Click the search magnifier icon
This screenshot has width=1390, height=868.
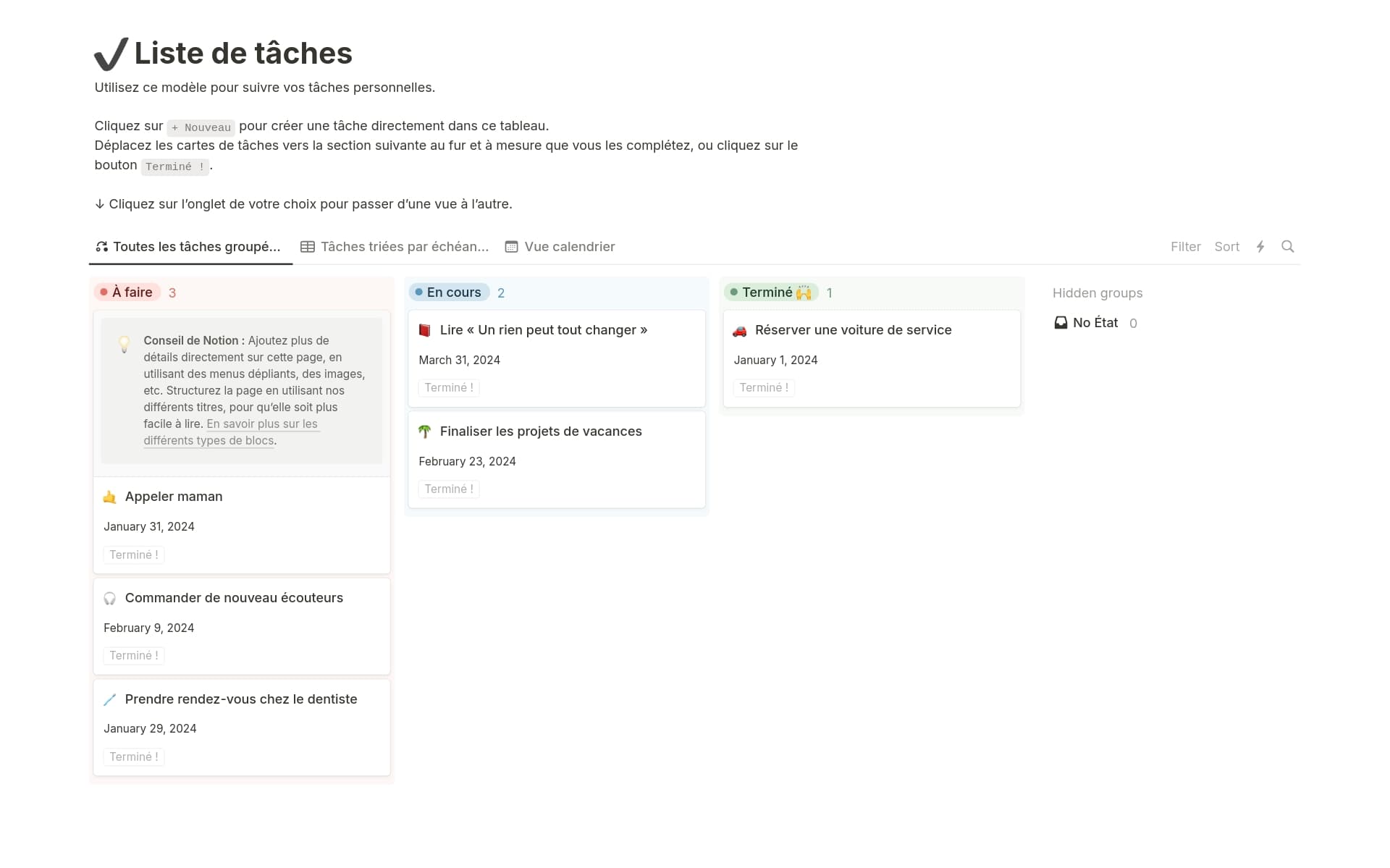coord(1287,246)
